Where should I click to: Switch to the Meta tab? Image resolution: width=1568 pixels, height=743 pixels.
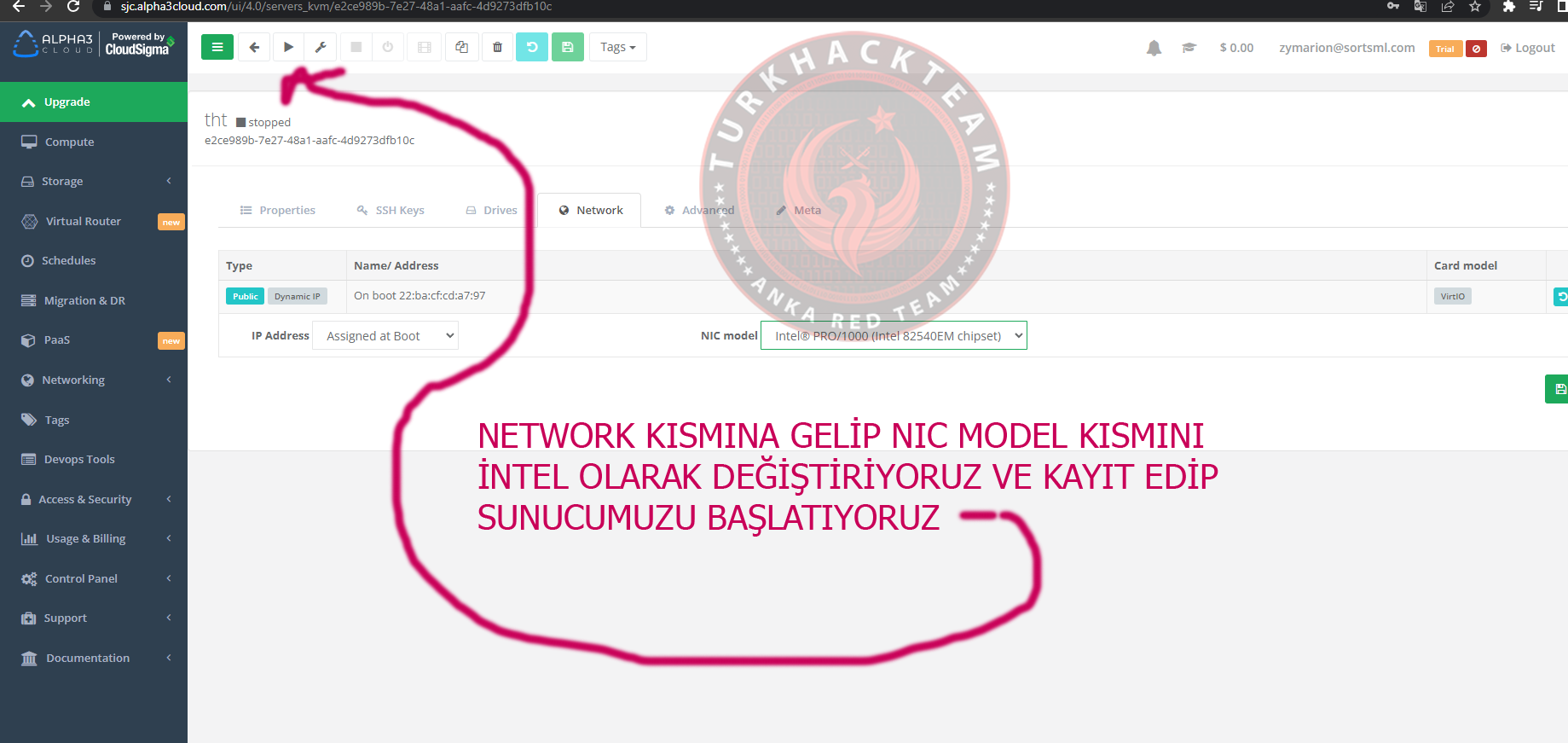pos(799,210)
